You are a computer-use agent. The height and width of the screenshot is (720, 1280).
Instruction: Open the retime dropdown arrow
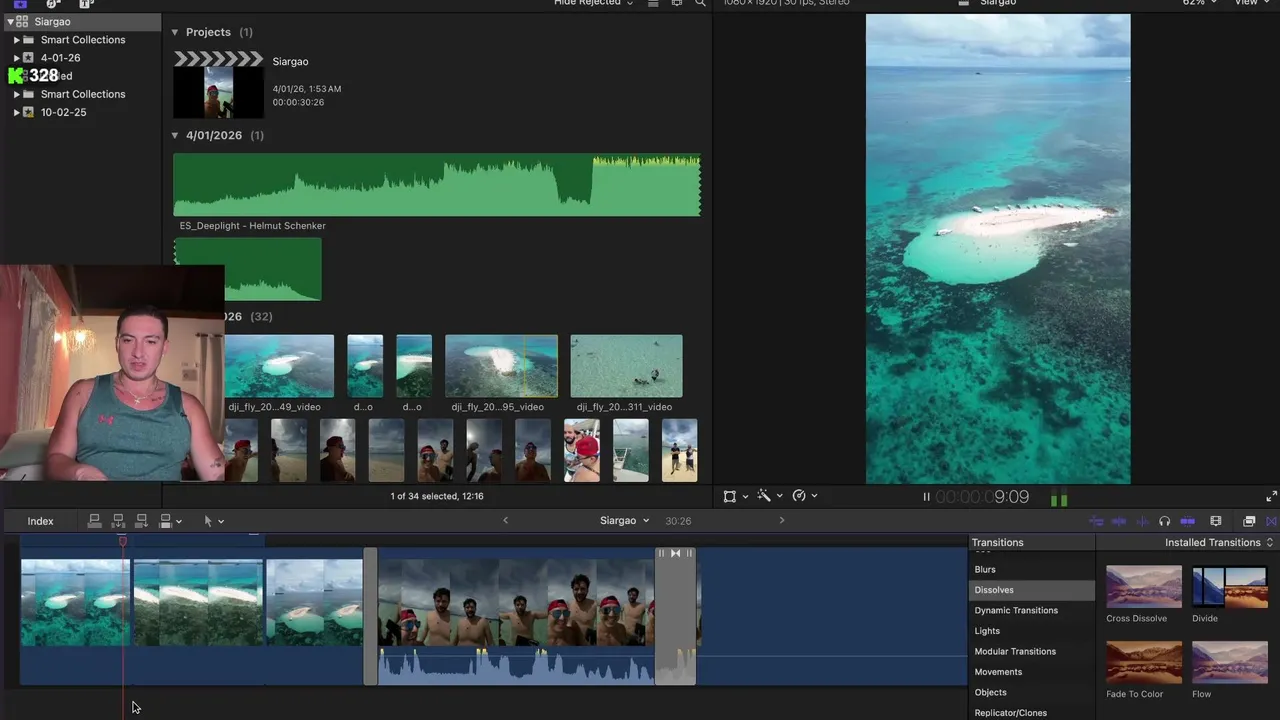click(x=814, y=496)
